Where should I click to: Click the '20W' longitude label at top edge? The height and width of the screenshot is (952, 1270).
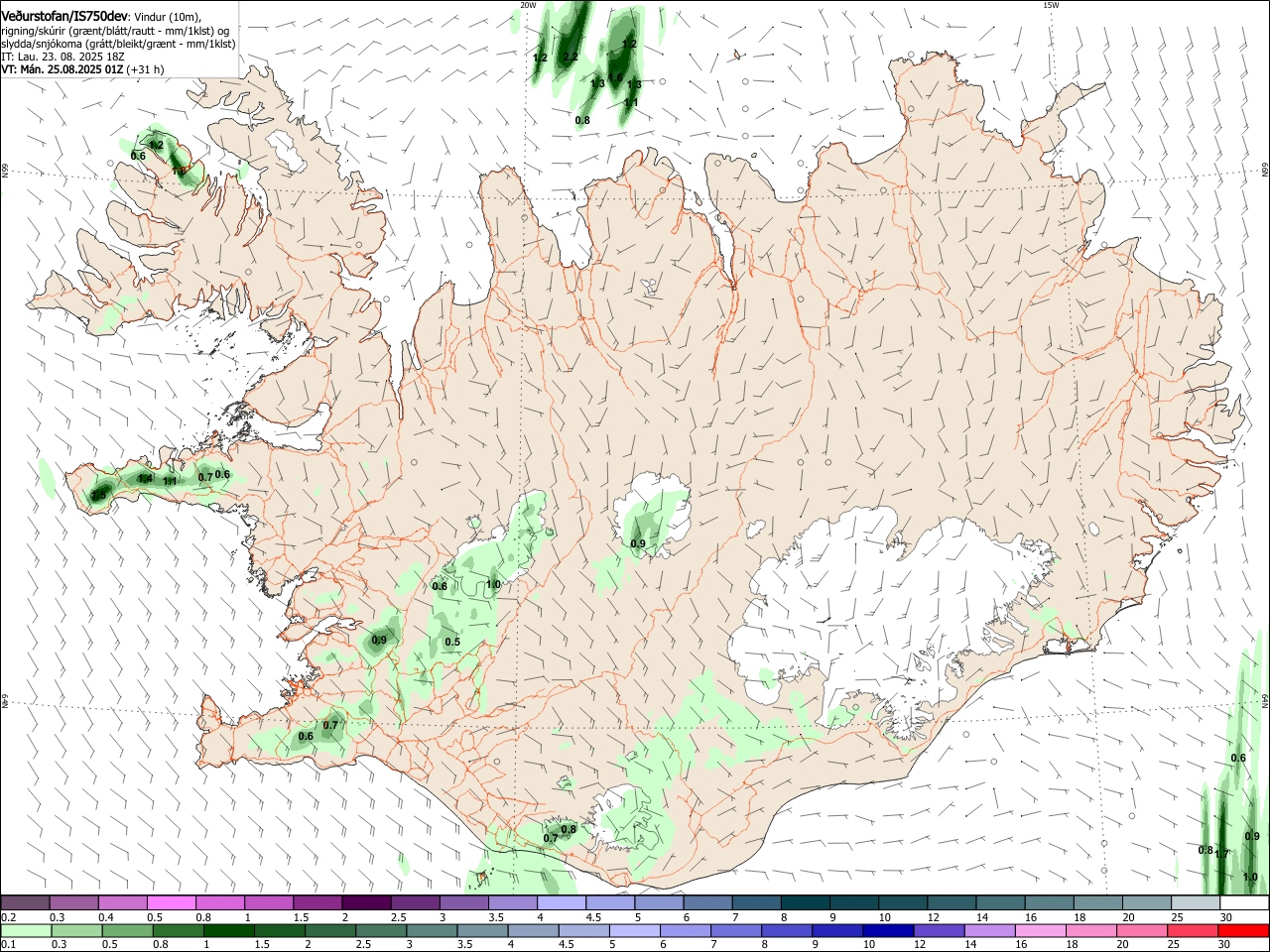tap(528, 5)
